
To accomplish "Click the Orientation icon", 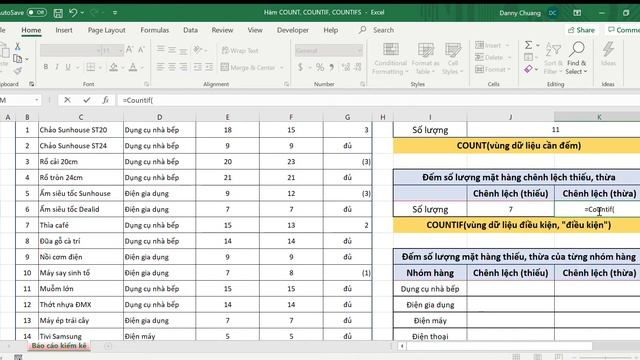I will tap(198, 50).
